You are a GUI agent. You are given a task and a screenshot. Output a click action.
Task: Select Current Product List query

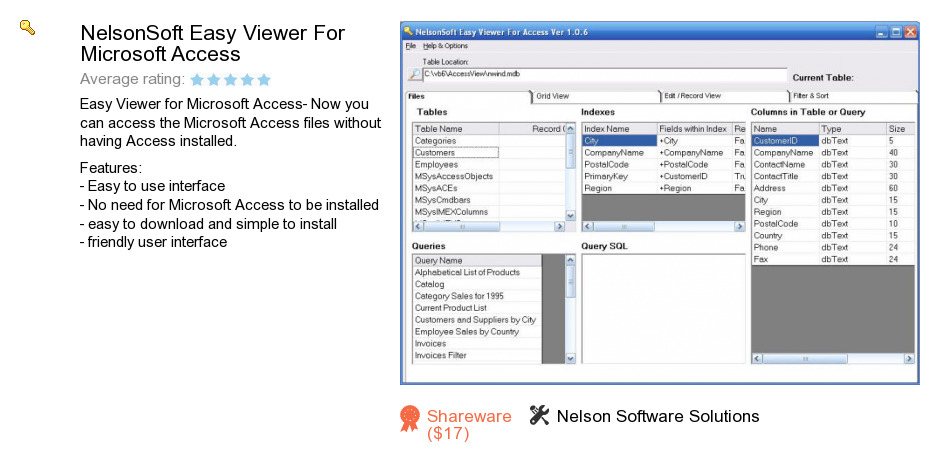pyautogui.click(x=477, y=308)
